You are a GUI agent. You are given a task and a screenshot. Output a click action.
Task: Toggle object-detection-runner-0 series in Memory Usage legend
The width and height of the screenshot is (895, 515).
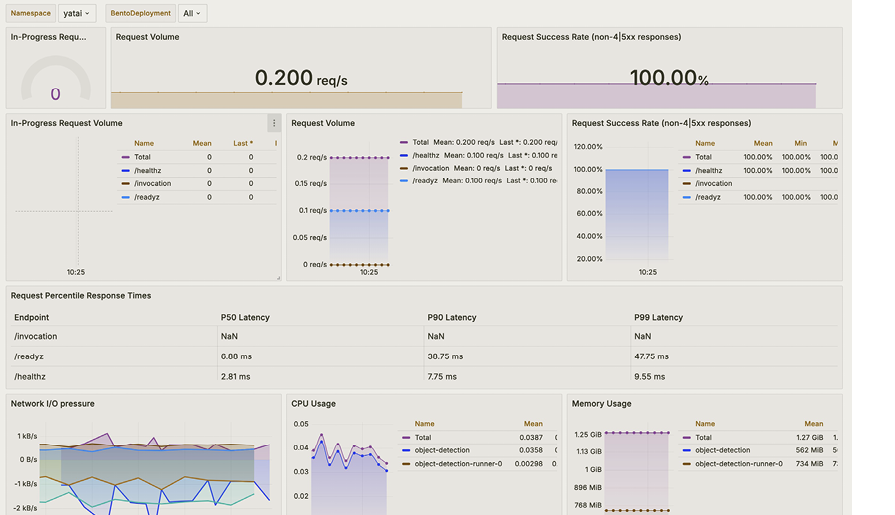[x=739, y=464]
